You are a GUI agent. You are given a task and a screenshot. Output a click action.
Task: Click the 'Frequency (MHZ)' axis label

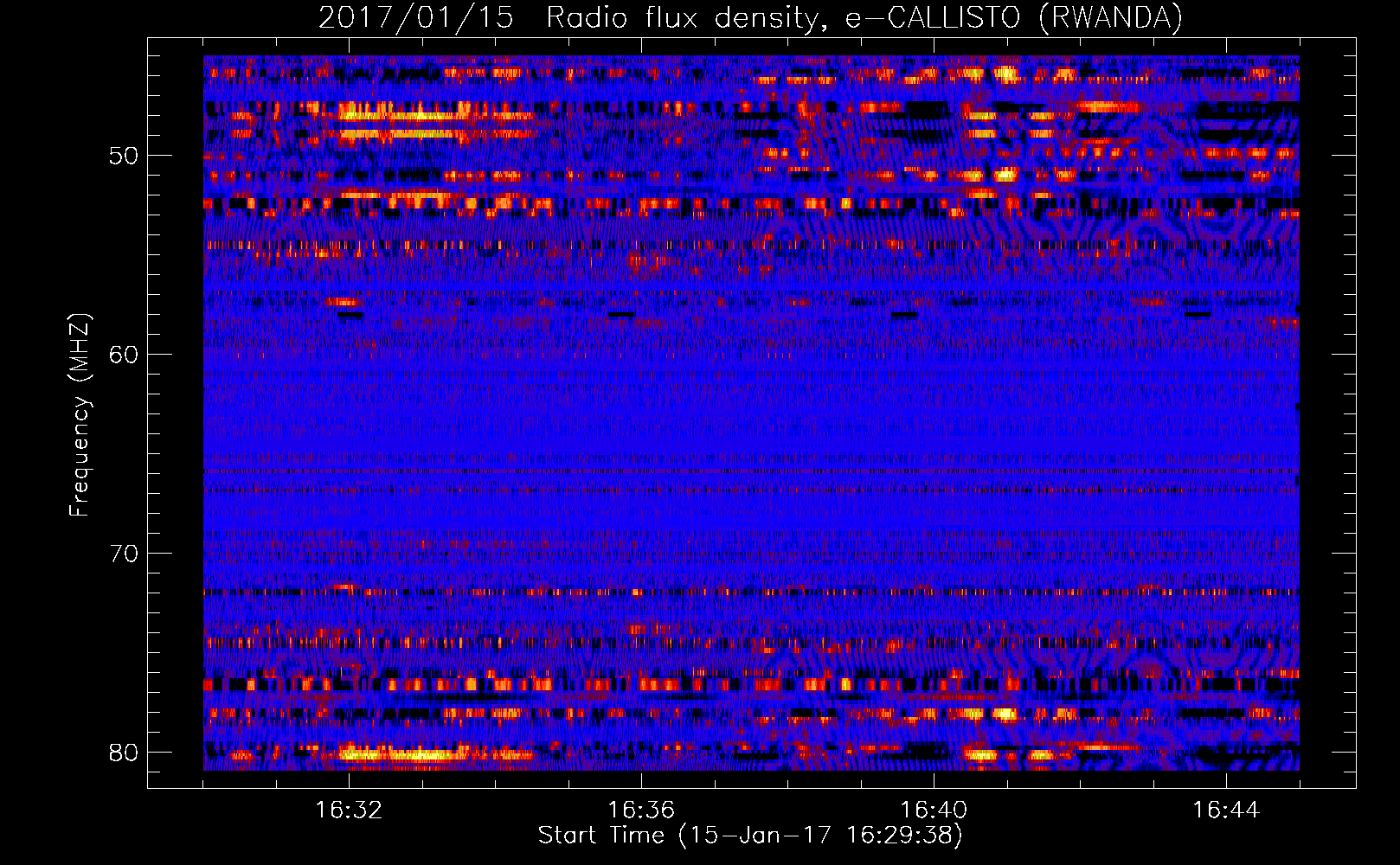(x=79, y=415)
